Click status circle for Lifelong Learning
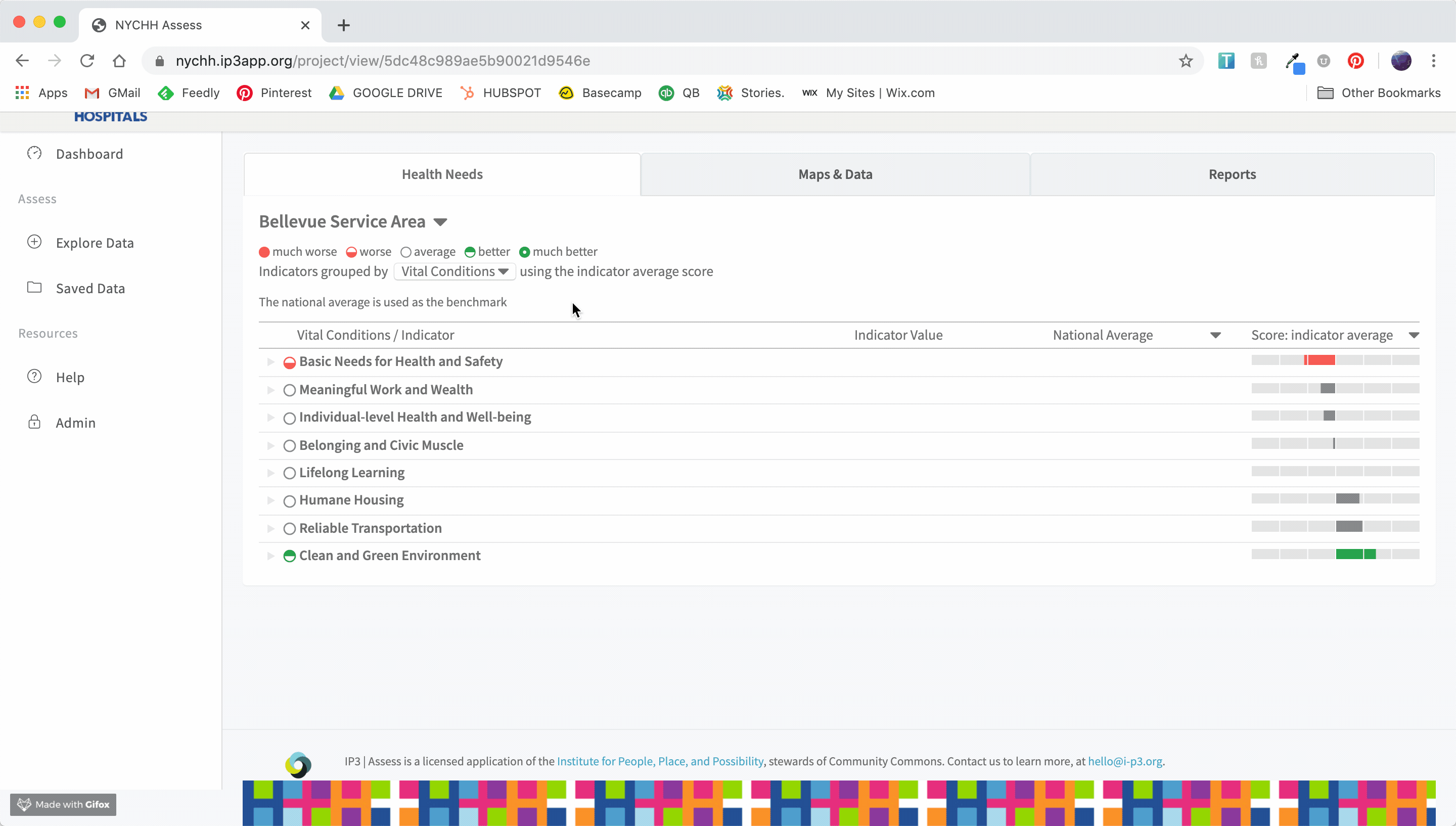 coord(289,473)
